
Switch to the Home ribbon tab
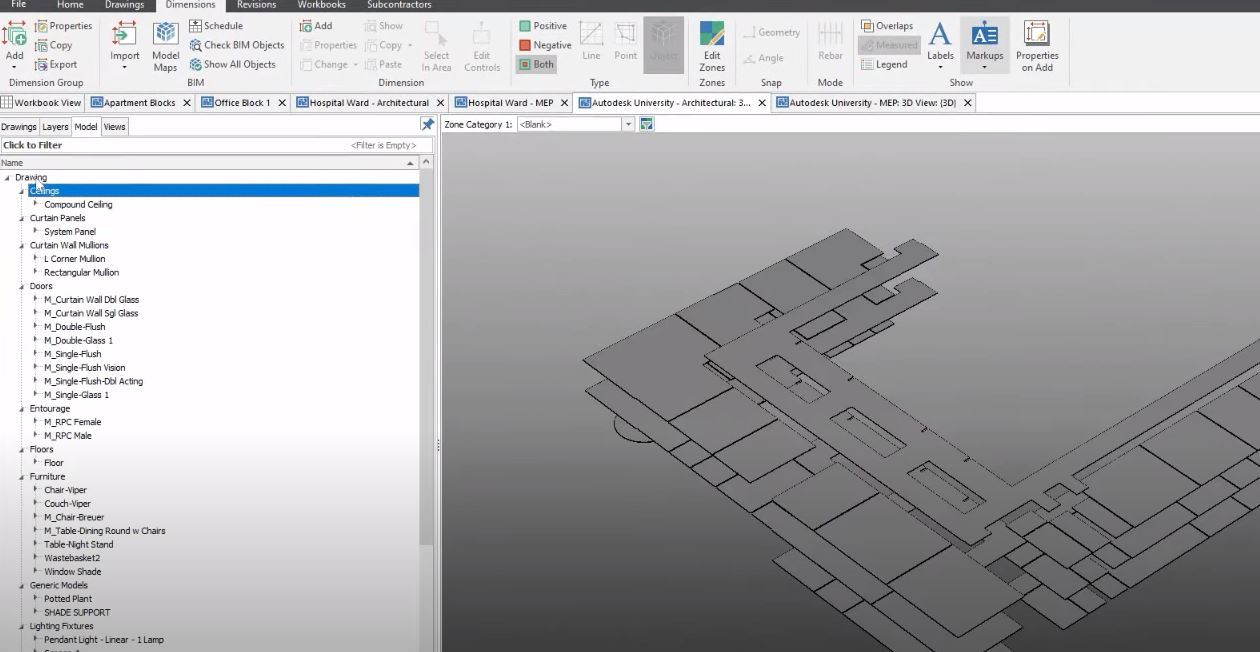coord(70,5)
